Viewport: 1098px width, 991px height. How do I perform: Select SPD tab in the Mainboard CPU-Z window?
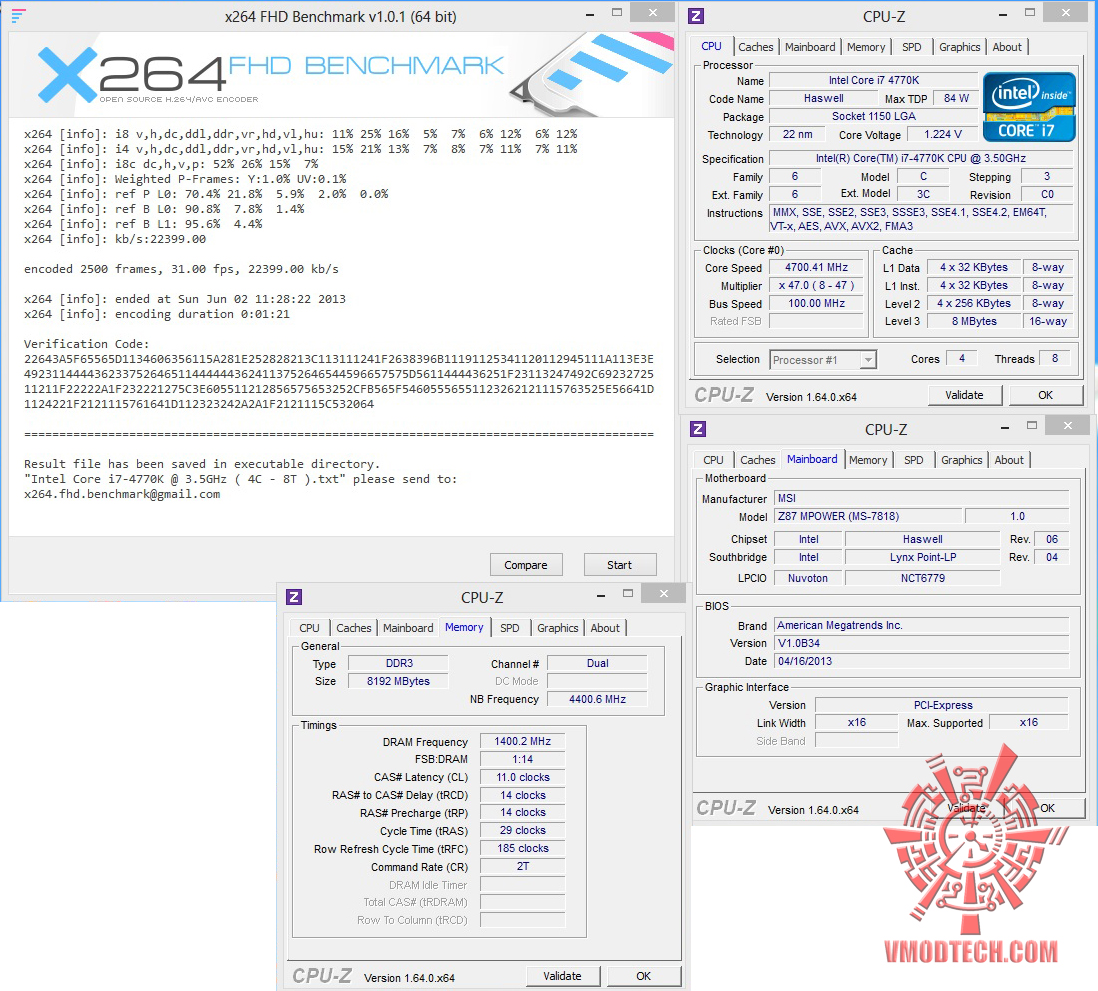[x=914, y=460]
